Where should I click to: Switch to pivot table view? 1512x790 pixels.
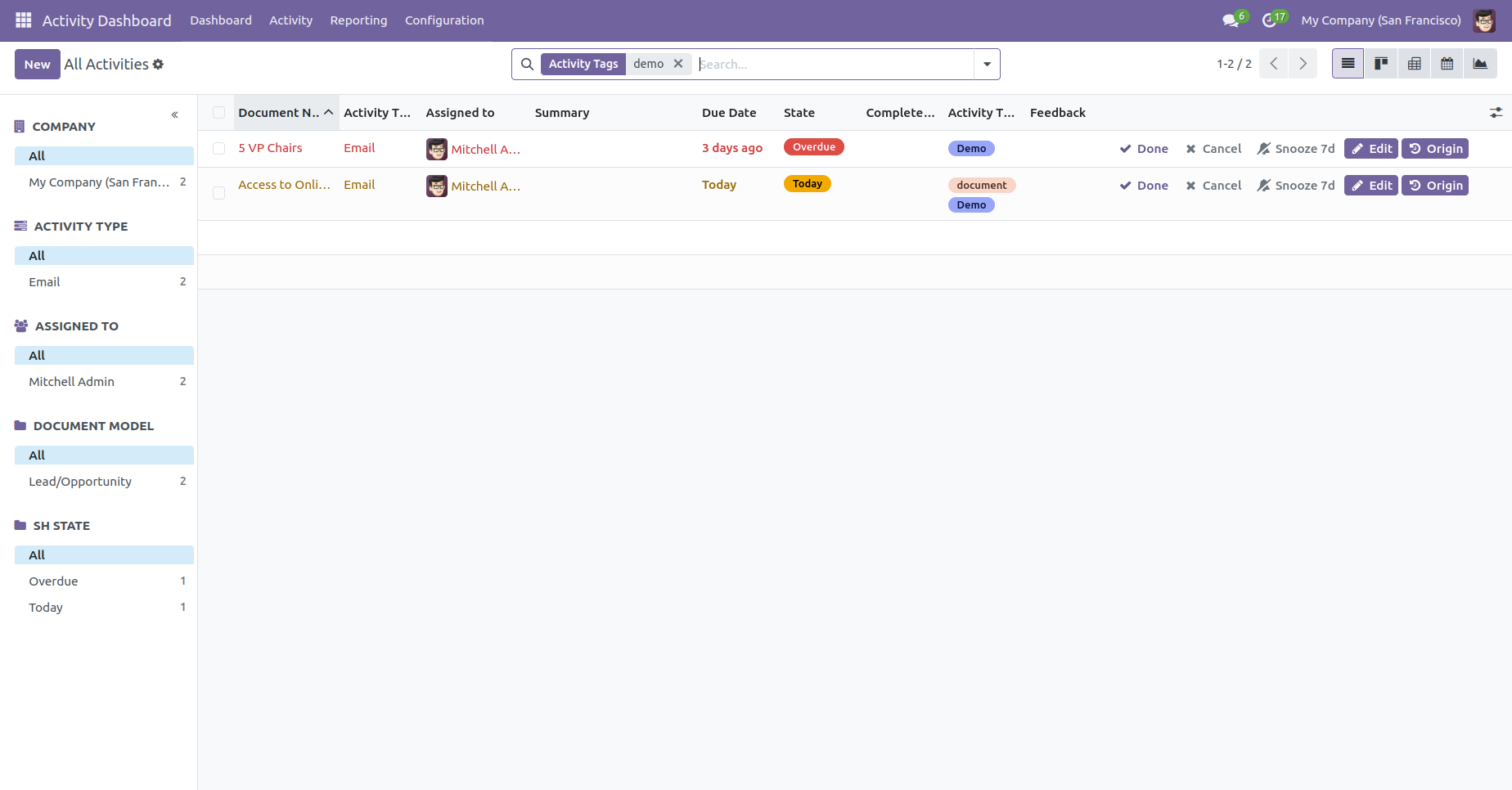coord(1414,64)
